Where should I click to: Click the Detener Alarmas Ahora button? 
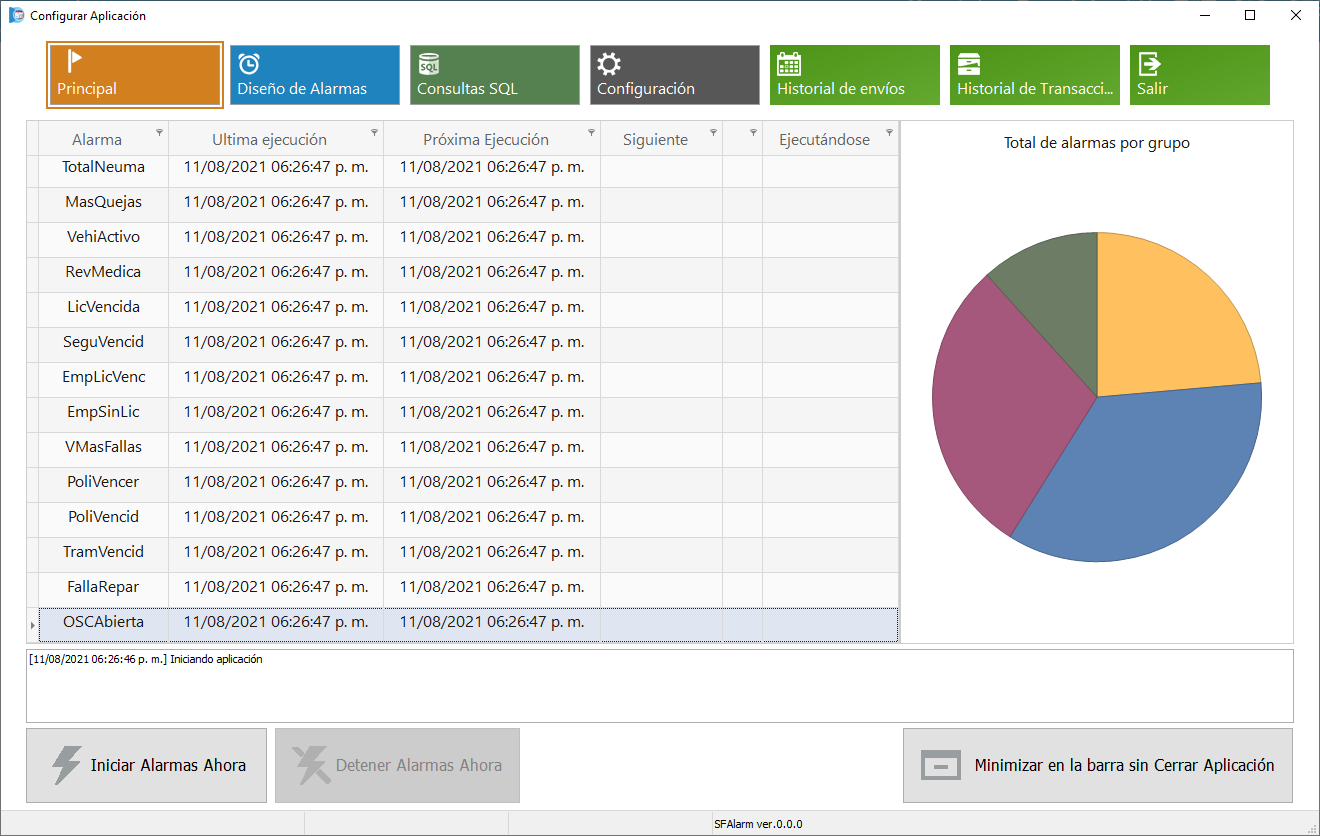pyautogui.click(x=397, y=765)
